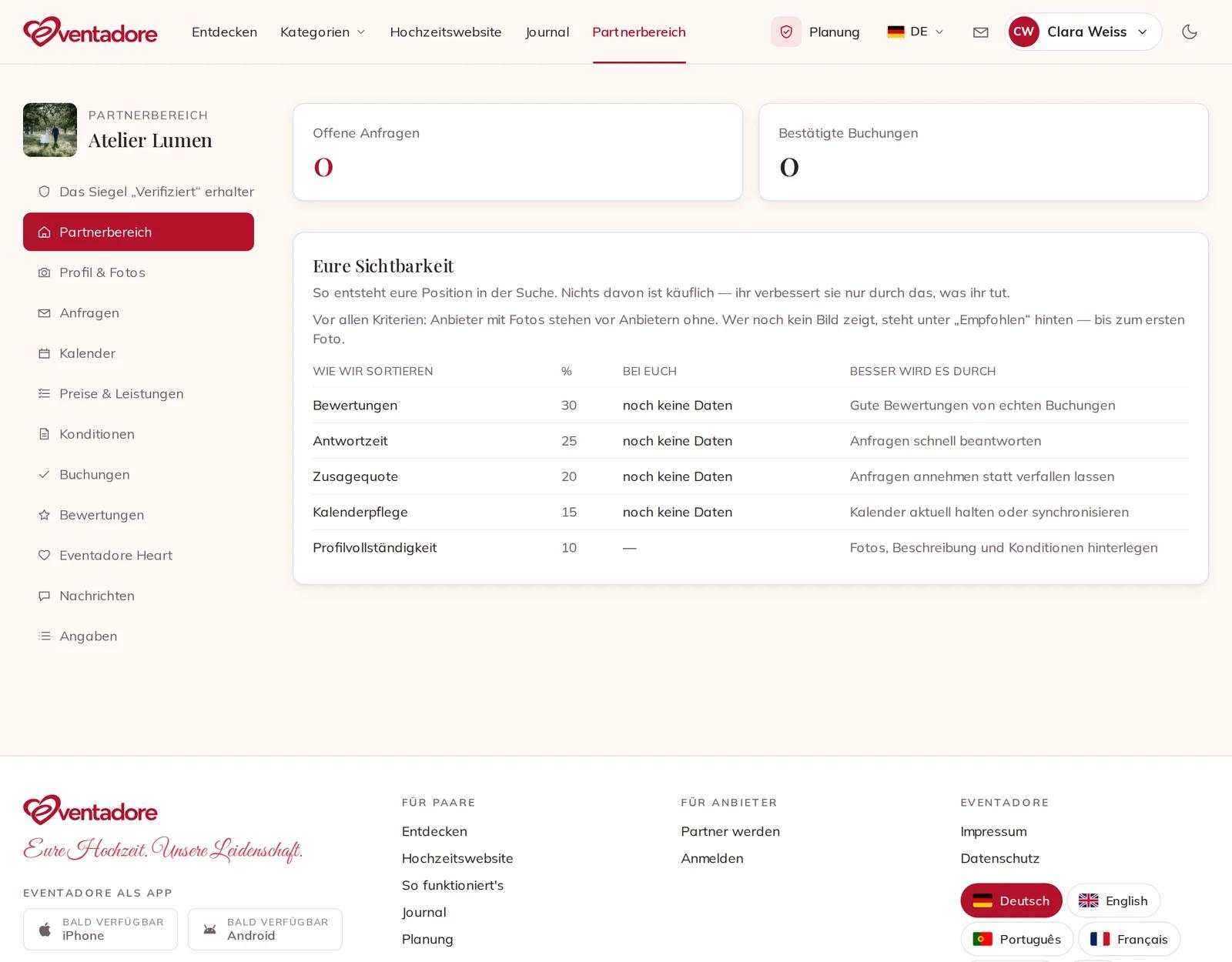Click the list icon for Preise & Leistungen
Screen dimensions: 1232x962
pyautogui.click(x=45, y=393)
